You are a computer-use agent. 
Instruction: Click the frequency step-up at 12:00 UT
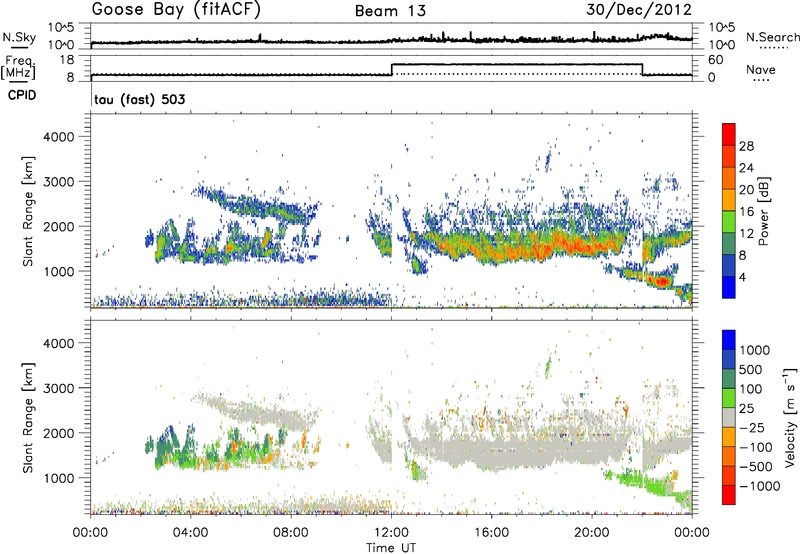392,69
